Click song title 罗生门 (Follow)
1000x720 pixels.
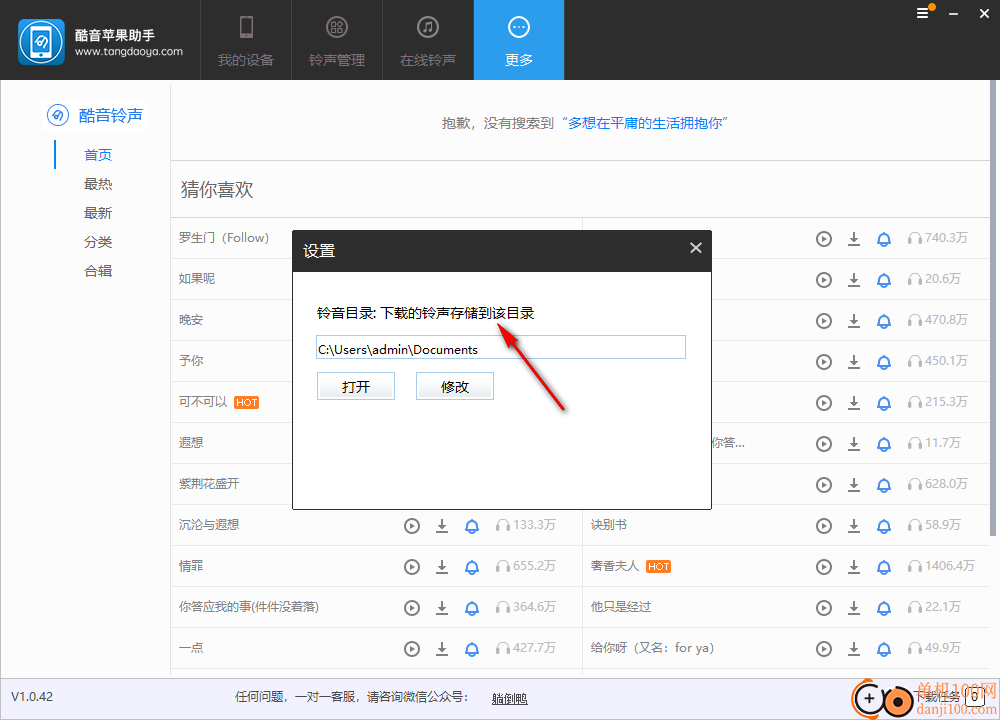tap(224, 238)
